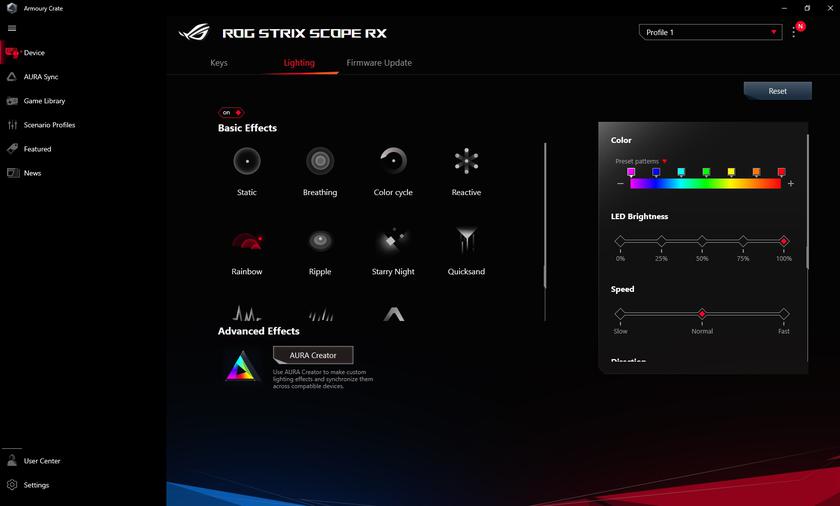Choose the Starry Night effect
Screen dimensions: 840x506
(393, 241)
